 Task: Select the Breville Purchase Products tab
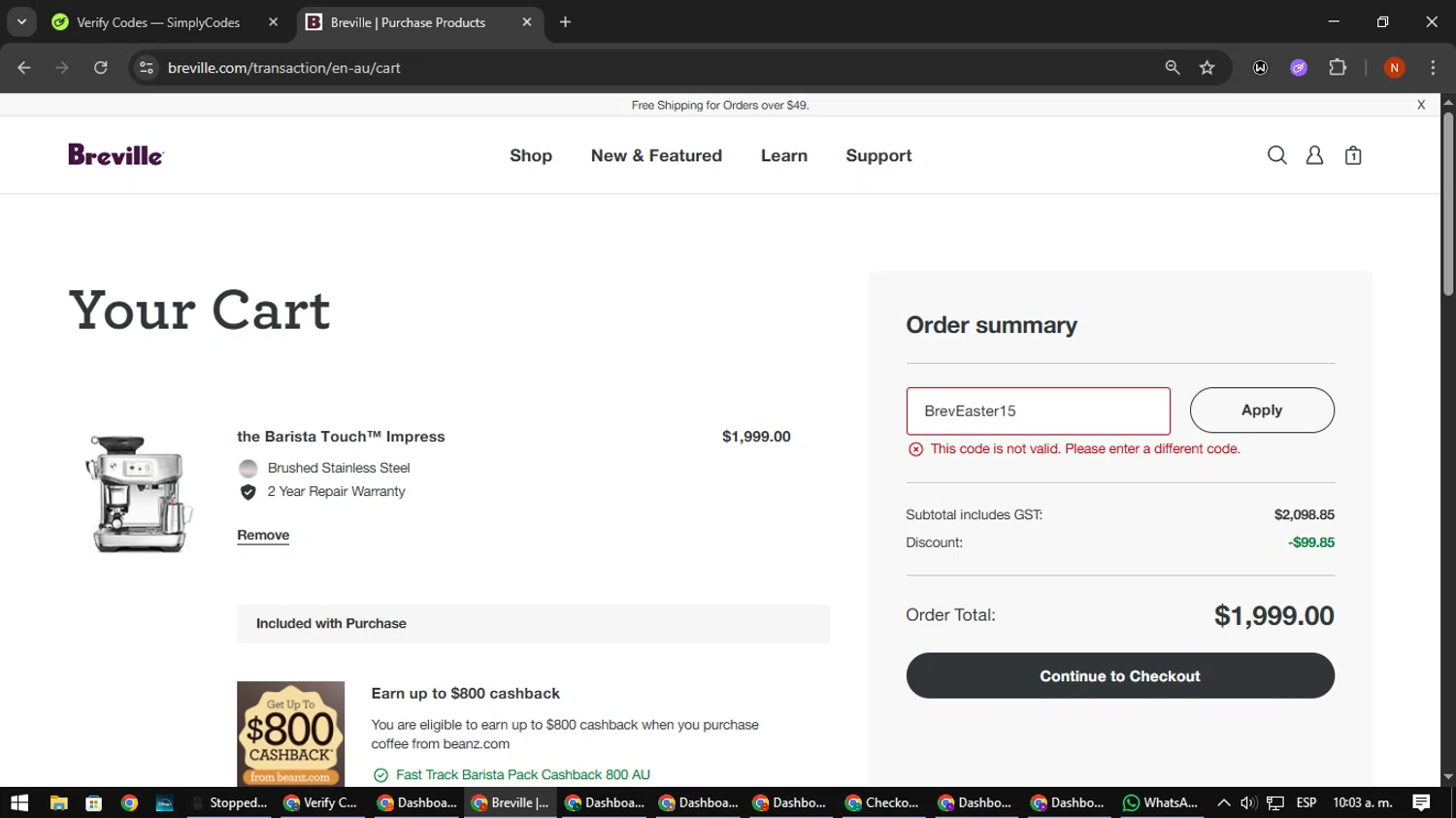pyautogui.click(x=408, y=22)
